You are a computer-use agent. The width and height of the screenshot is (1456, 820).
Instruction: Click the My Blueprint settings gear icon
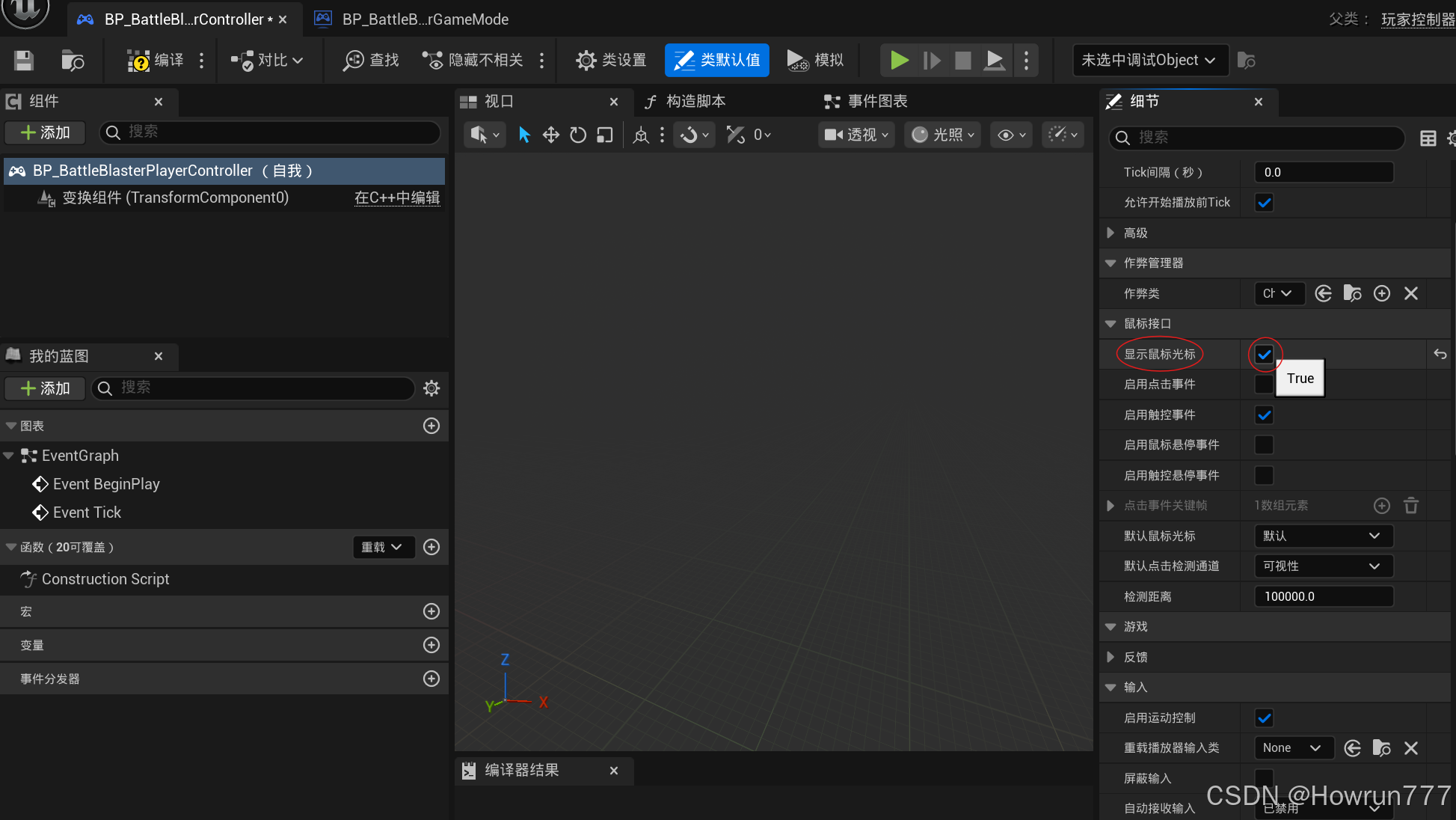(x=431, y=388)
